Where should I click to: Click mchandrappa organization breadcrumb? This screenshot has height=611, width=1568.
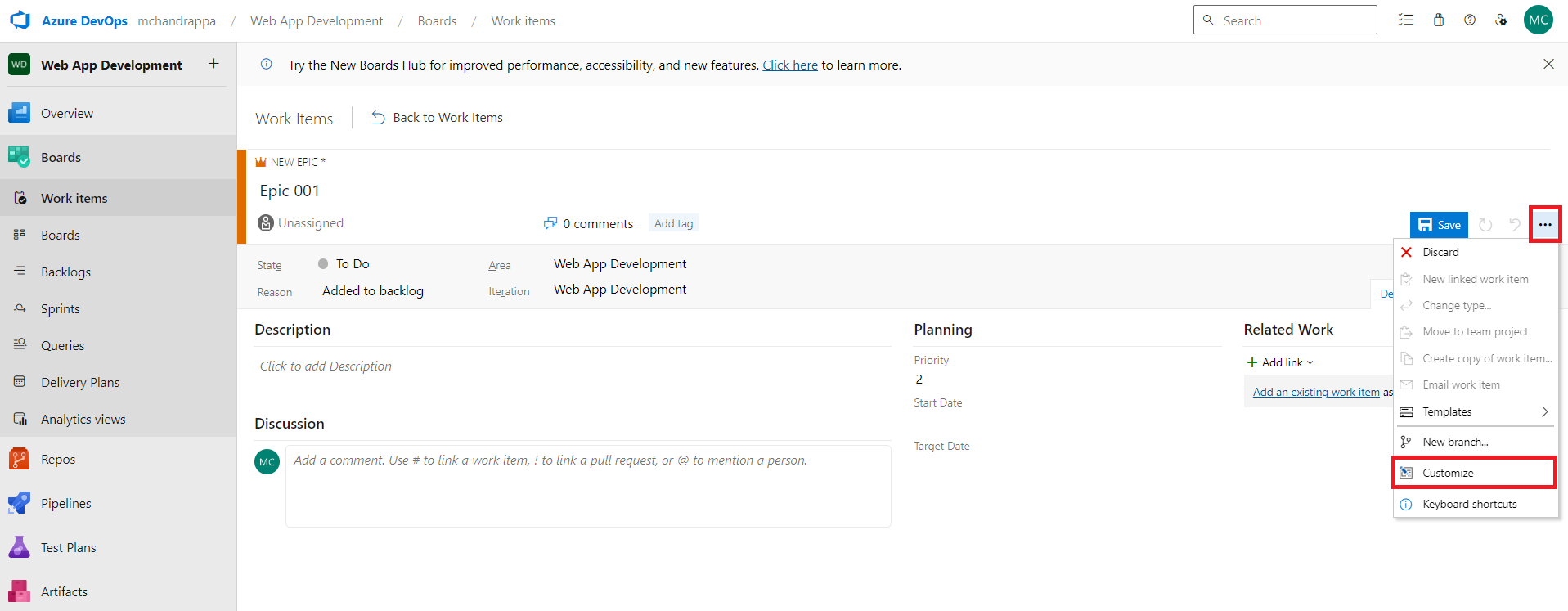click(177, 20)
